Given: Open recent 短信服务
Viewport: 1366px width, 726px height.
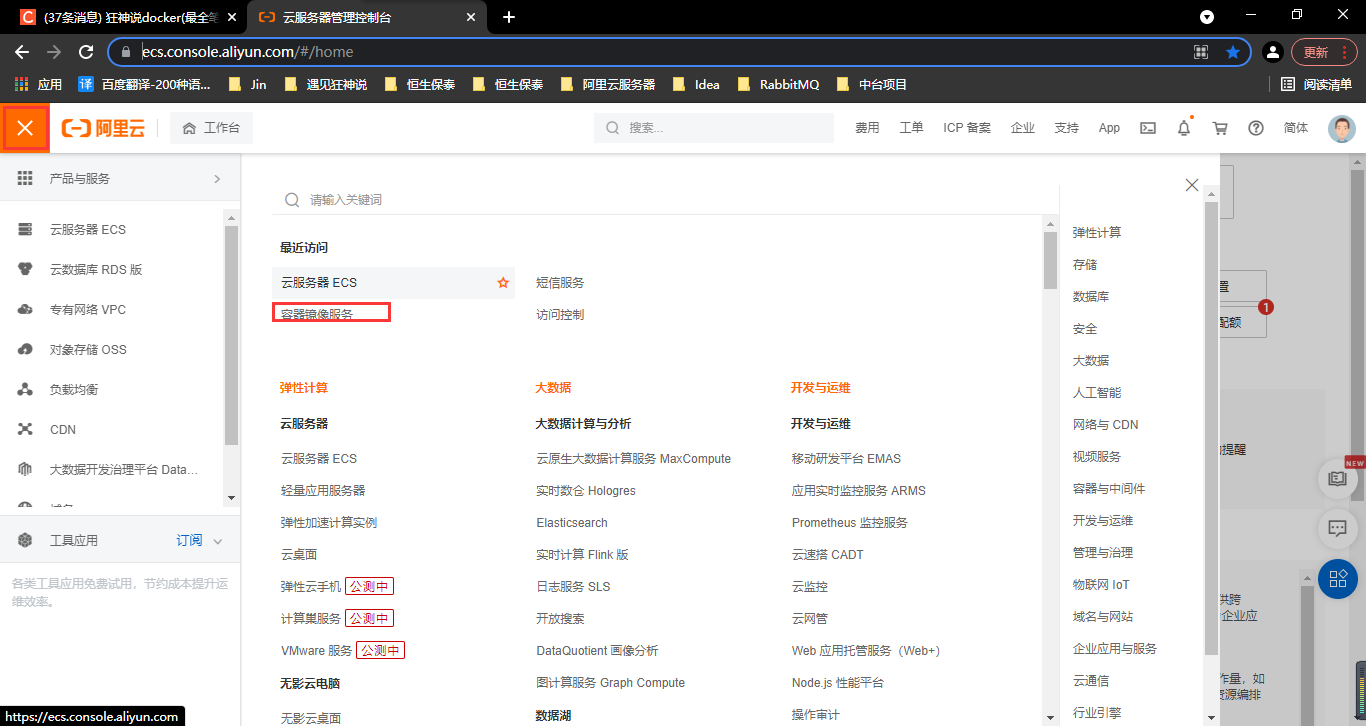Looking at the screenshot, I should pos(560,283).
